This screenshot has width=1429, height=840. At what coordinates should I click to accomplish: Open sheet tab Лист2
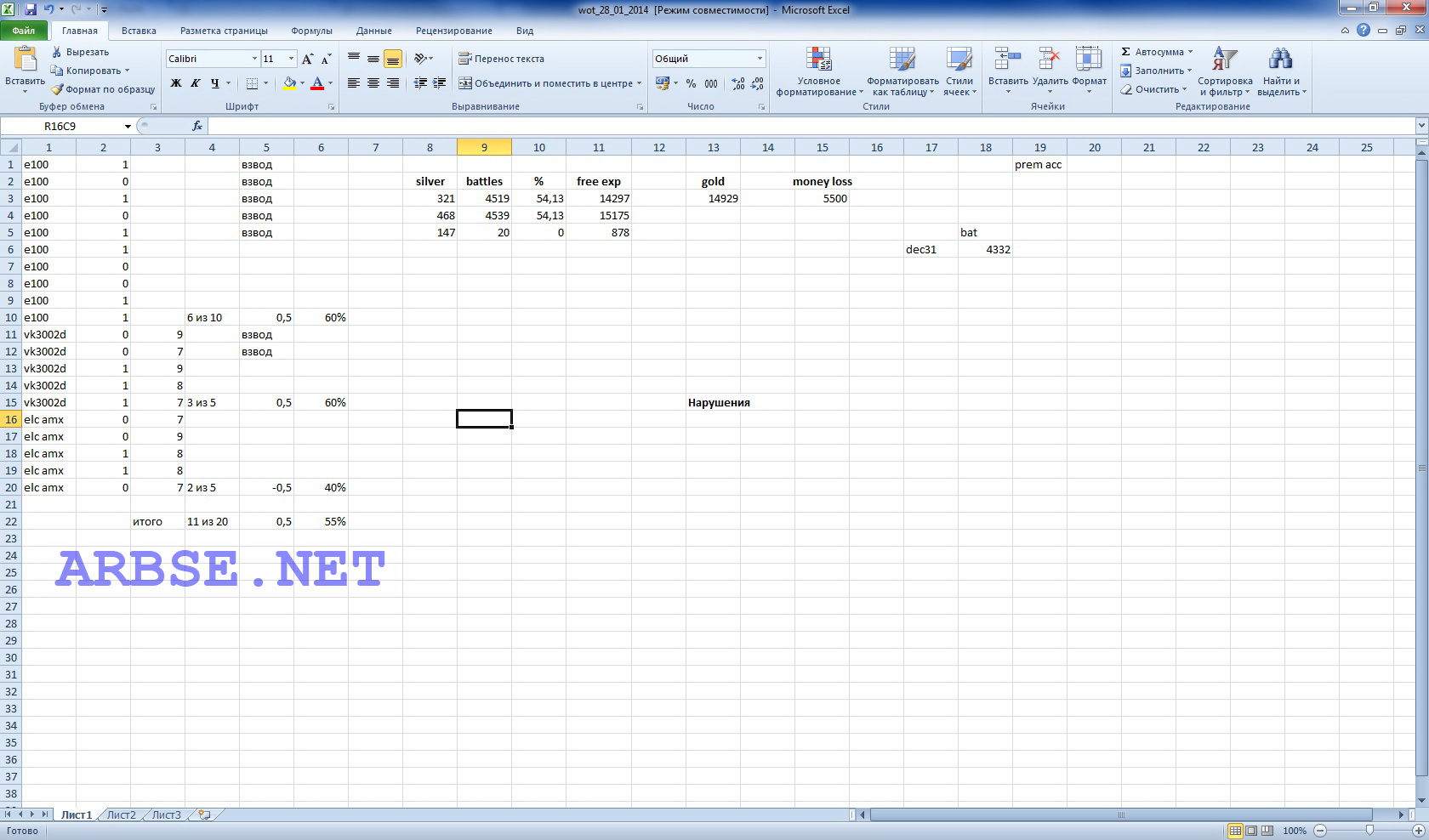[x=121, y=814]
